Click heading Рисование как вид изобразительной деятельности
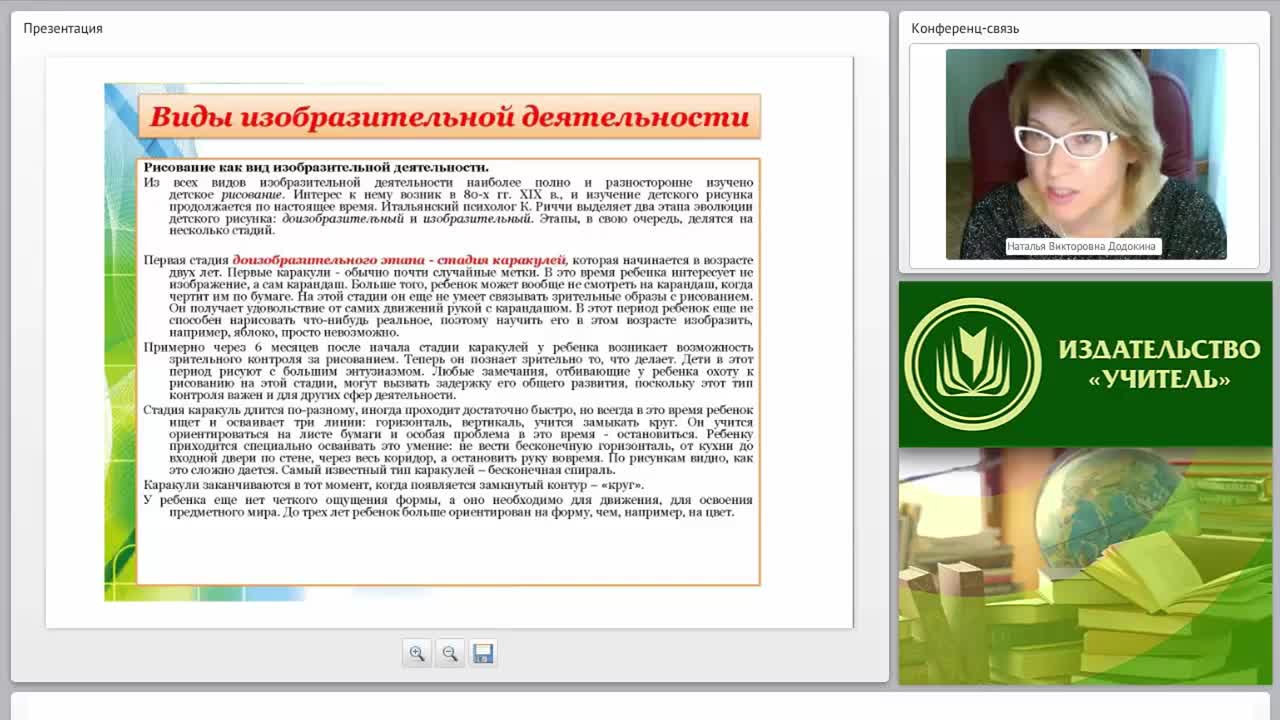The image size is (1280, 720). [316, 167]
